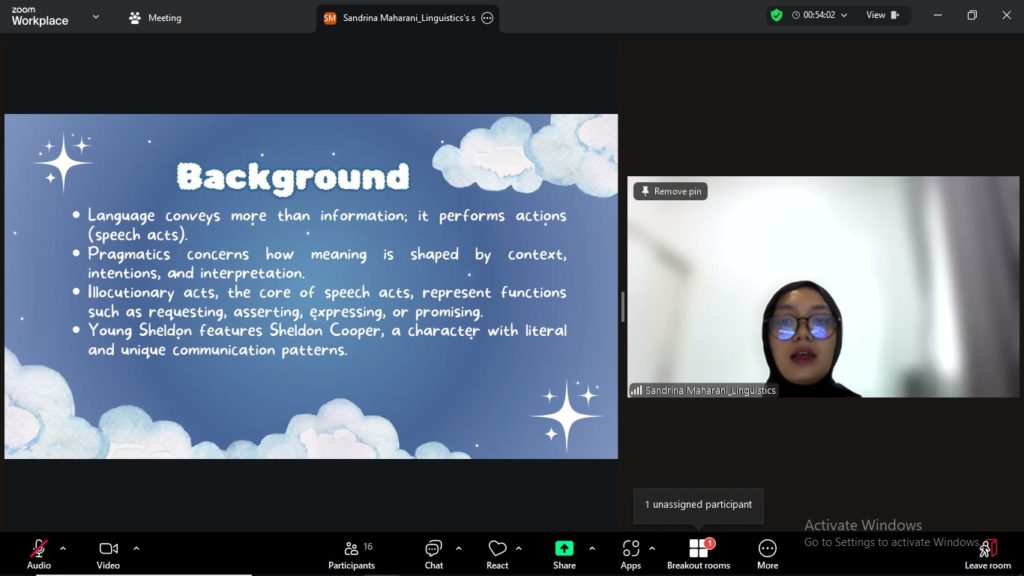
Task: Open the View layout dropdown
Action: click(x=882, y=15)
